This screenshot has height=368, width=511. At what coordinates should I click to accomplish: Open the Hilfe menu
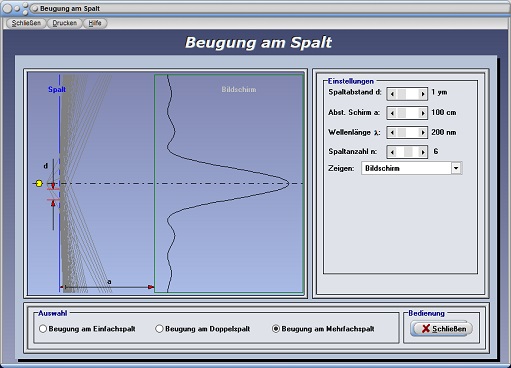pyautogui.click(x=95, y=23)
